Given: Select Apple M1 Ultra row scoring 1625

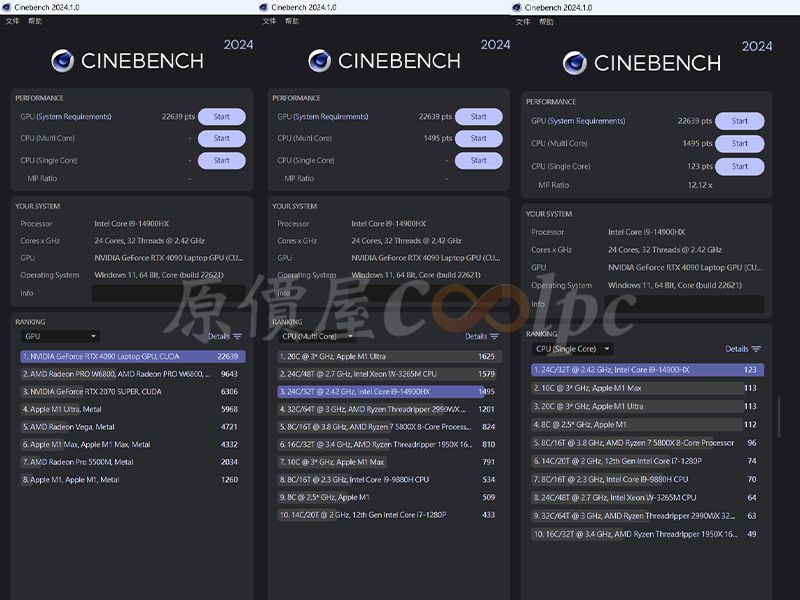Looking at the screenshot, I should coord(390,356).
